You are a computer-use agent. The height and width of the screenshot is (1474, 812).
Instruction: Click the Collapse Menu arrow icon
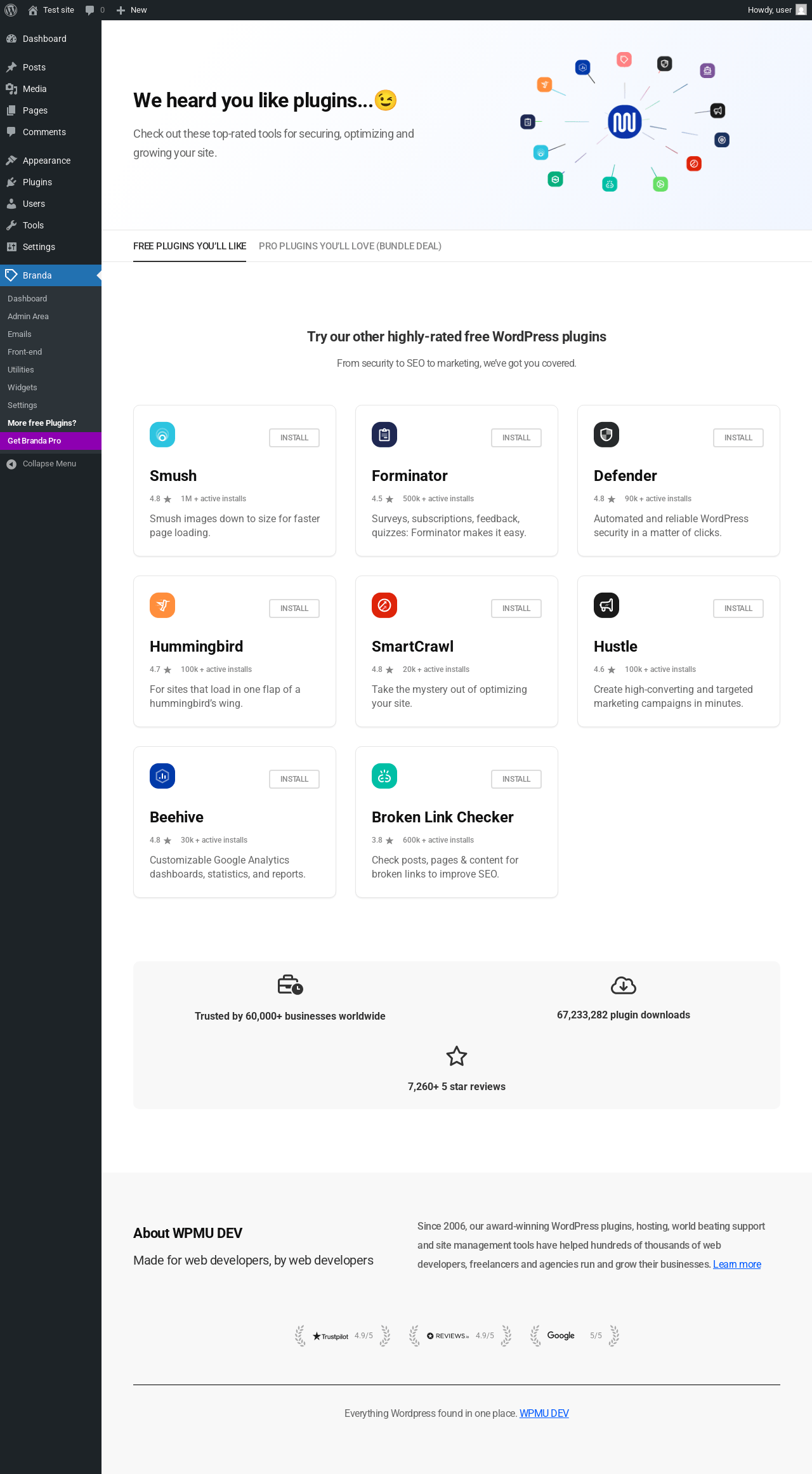[11, 464]
